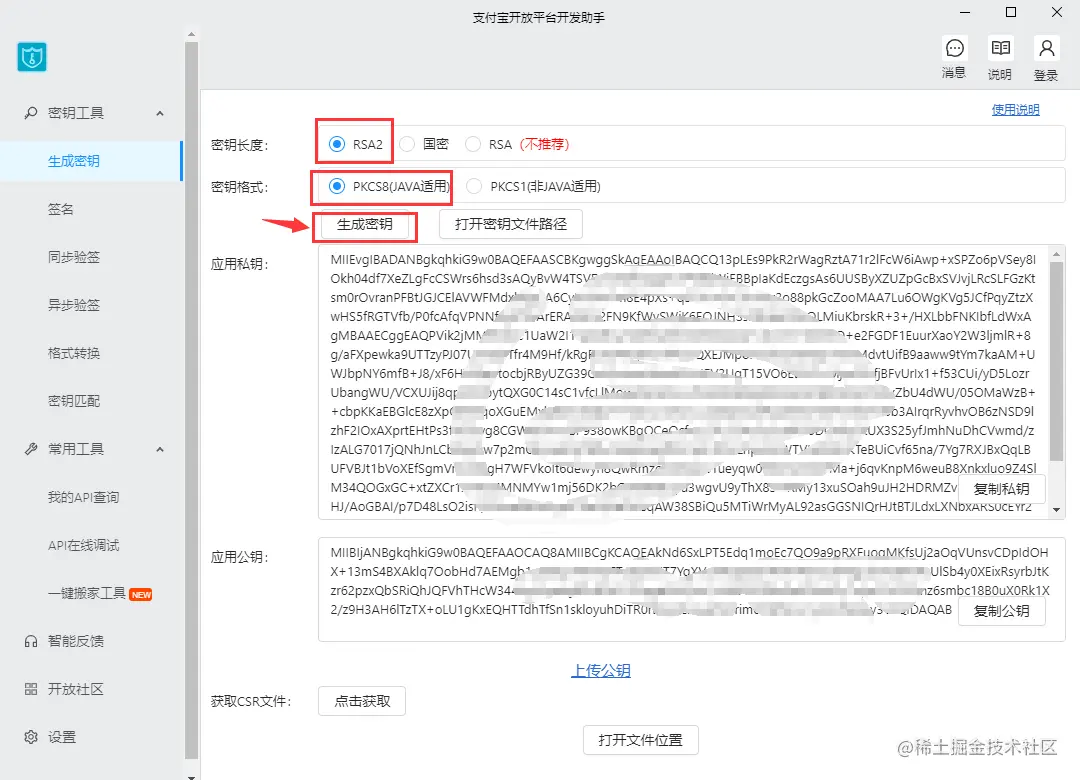Image resolution: width=1080 pixels, height=780 pixels.
Task: Open the 生成密钥 sidebar item
Action: coord(91,161)
